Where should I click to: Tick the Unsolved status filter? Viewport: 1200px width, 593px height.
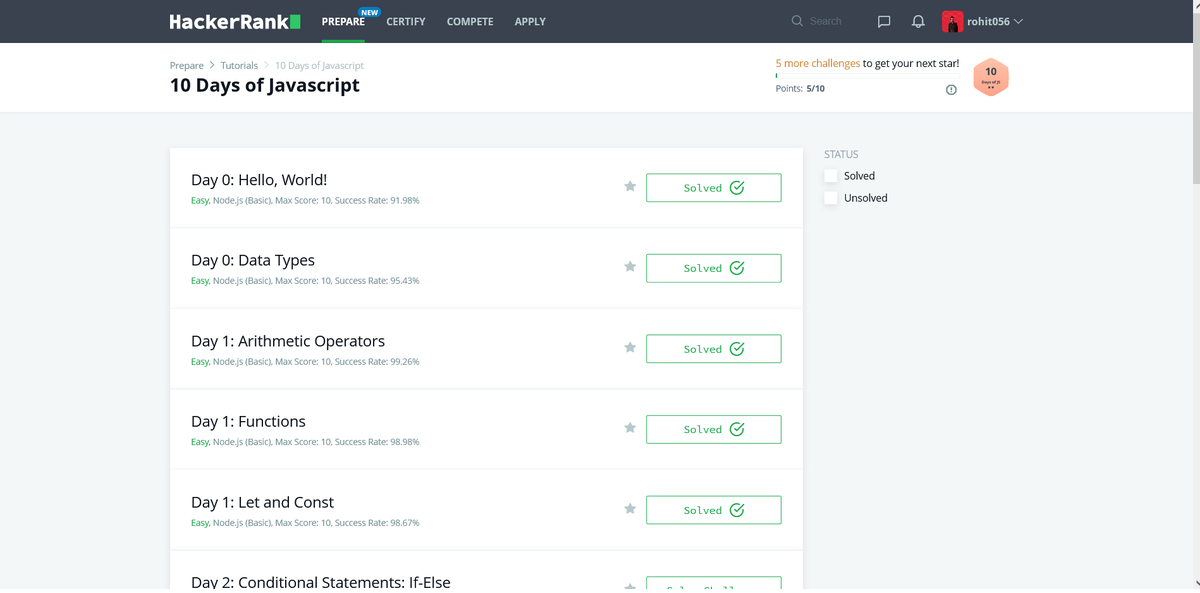pos(831,198)
